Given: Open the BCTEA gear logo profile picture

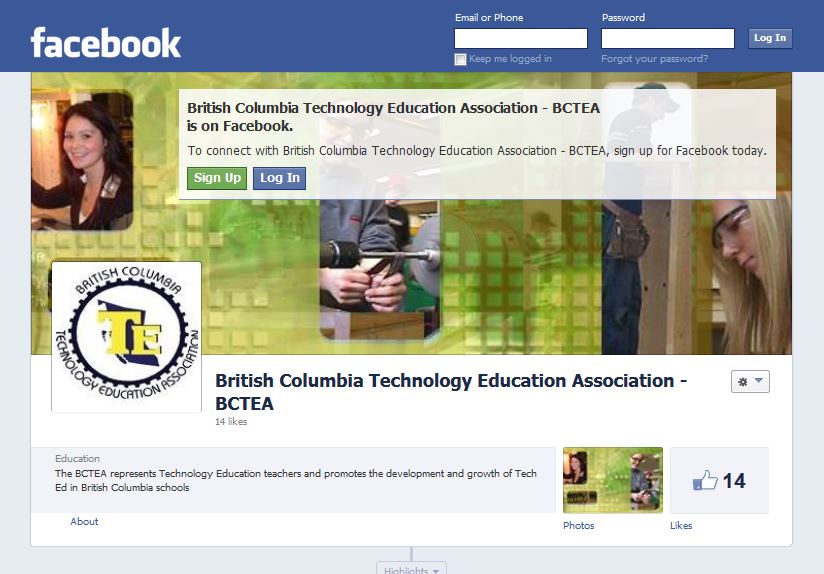Looking at the screenshot, I should click(x=126, y=337).
